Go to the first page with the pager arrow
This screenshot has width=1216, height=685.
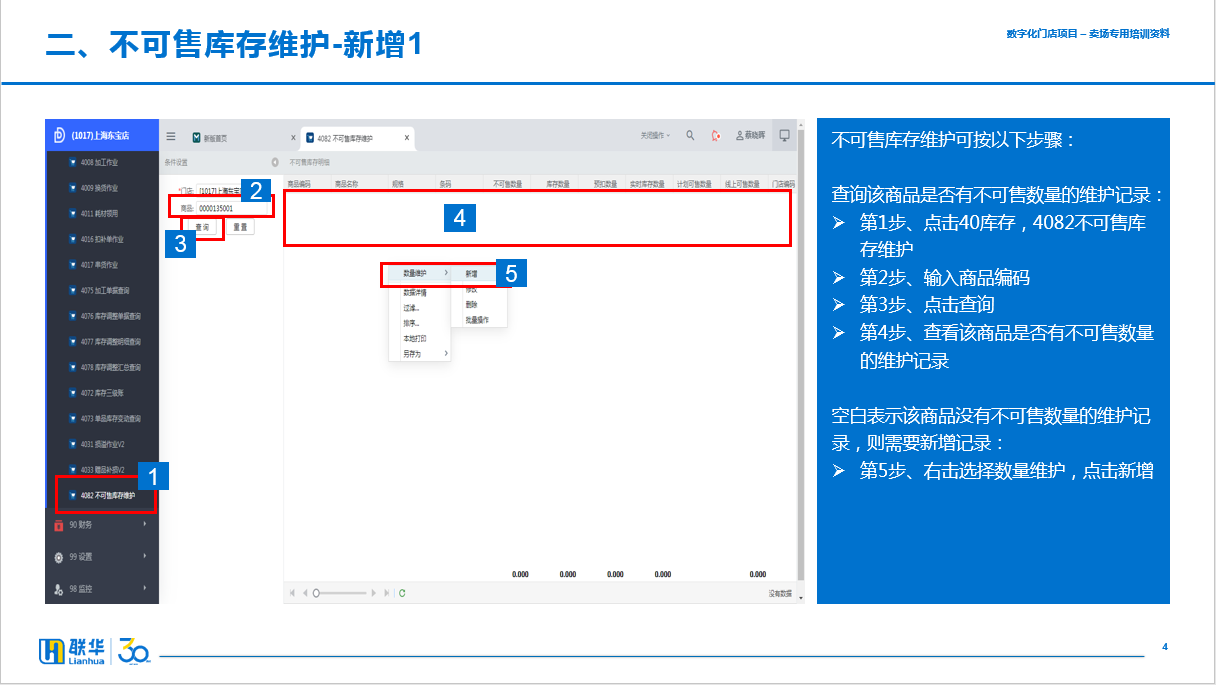[293, 593]
